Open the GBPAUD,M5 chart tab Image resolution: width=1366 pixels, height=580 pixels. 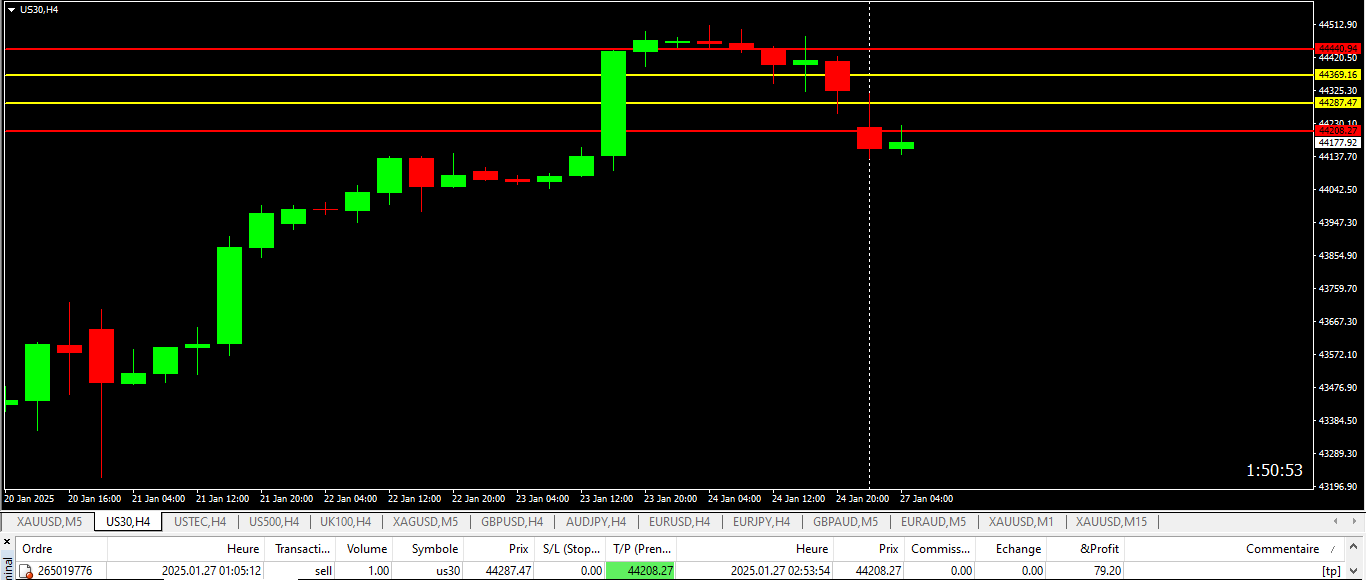tap(845, 522)
